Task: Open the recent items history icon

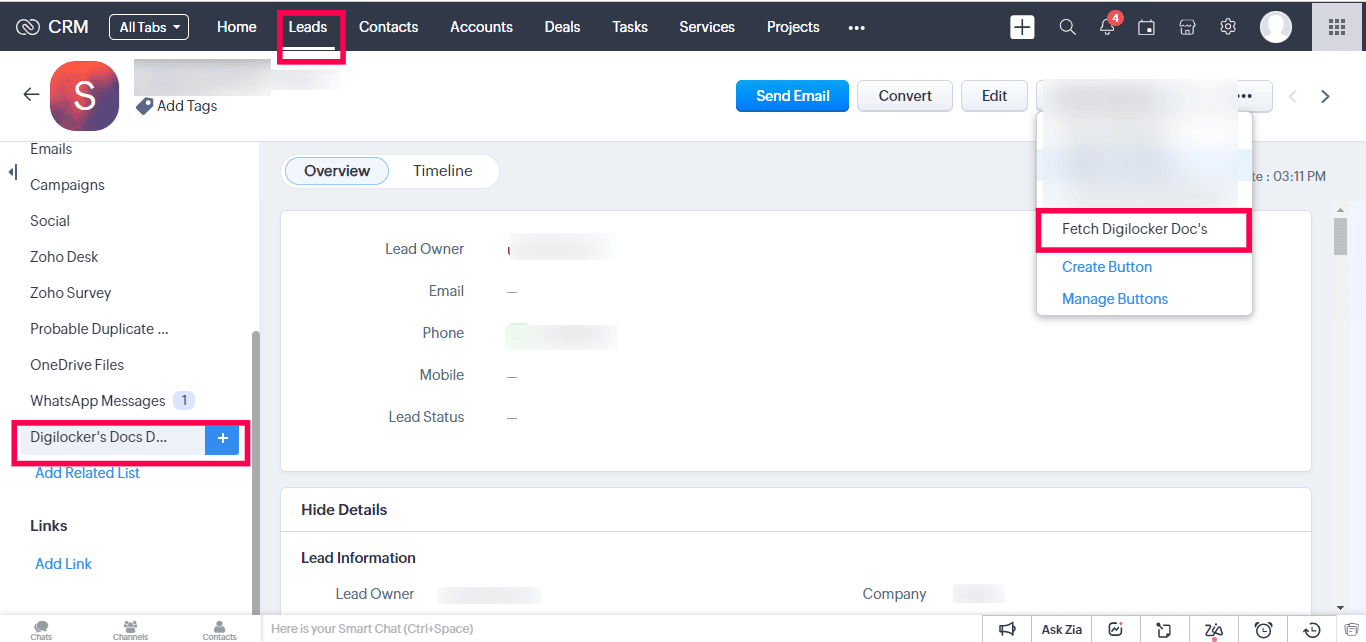Action: (1313, 629)
